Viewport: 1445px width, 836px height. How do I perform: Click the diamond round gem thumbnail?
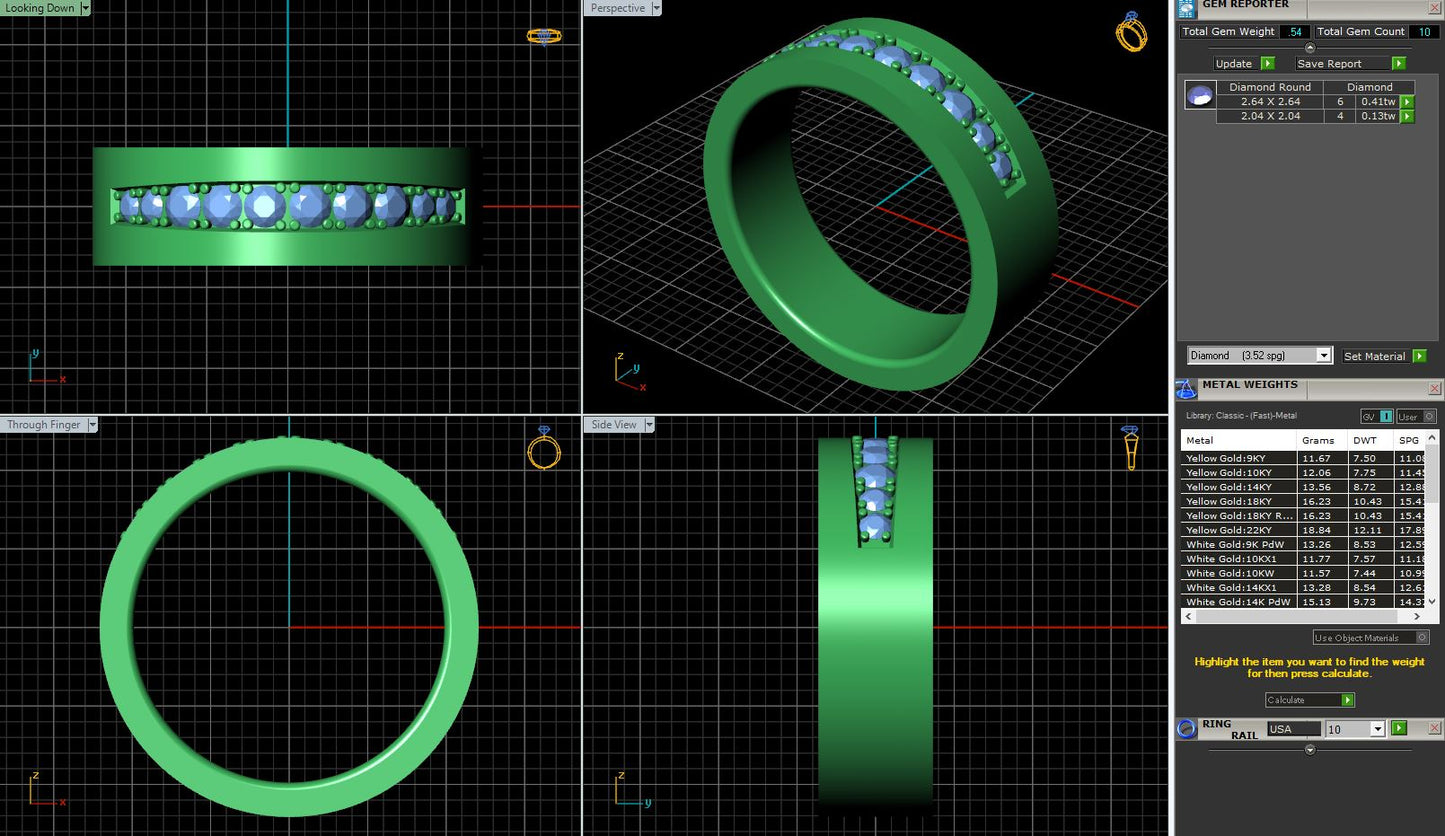[1199, 95]
